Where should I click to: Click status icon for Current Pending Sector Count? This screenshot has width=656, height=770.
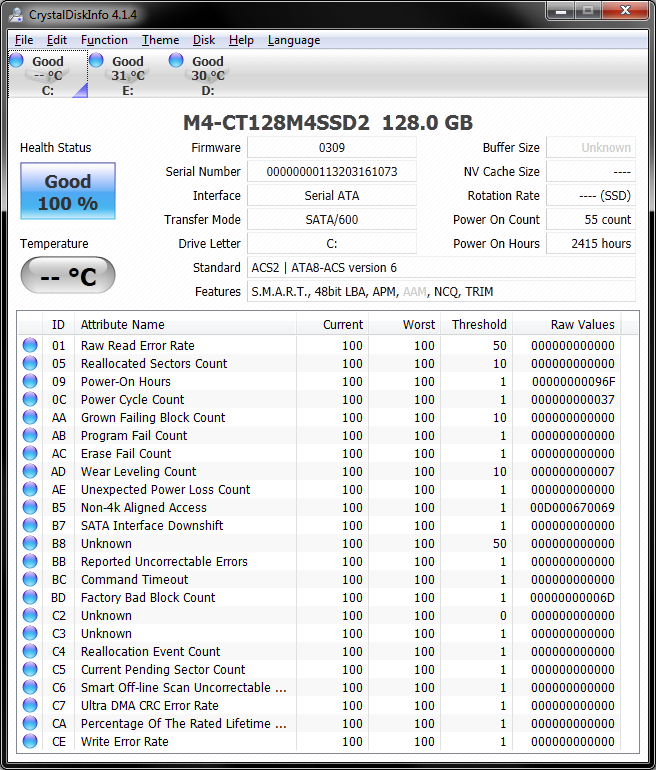[30, 669]
